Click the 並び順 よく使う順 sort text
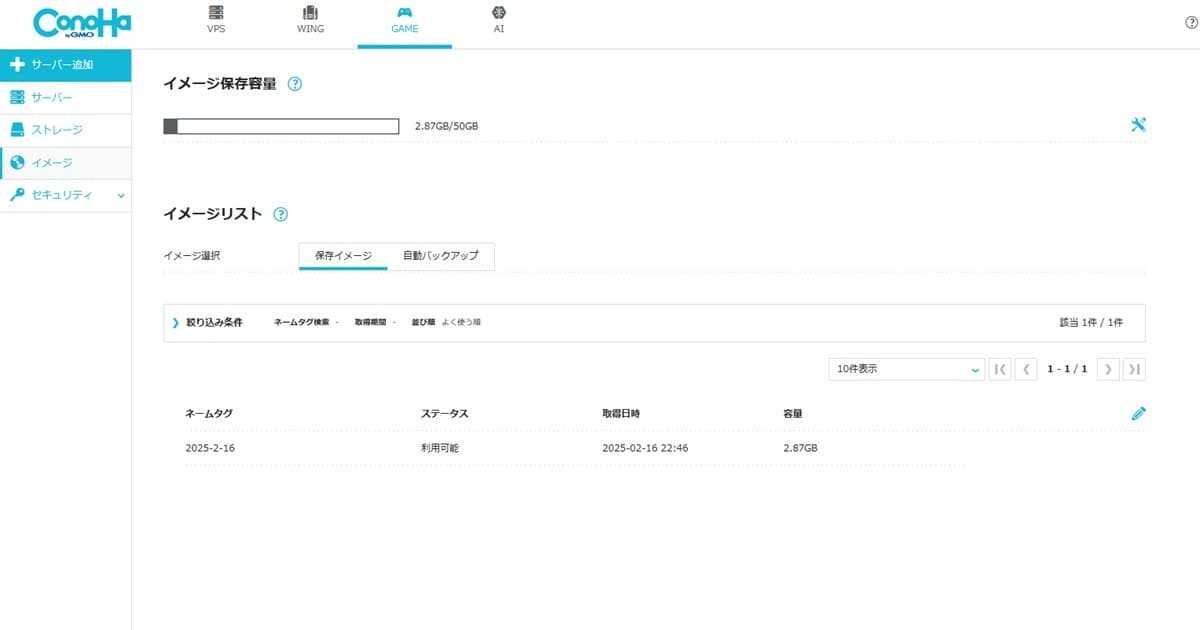Viewport: 1200px width, 630px height. [446, 323]
